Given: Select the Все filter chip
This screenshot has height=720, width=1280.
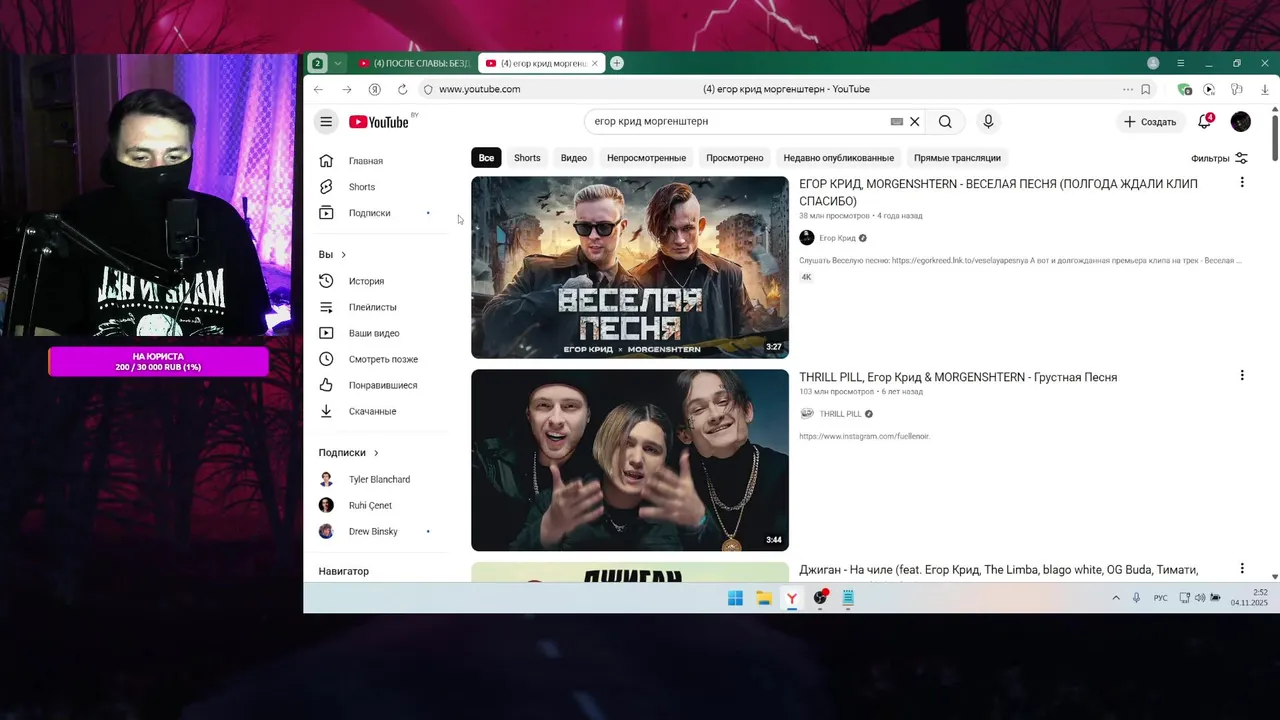Looking at the screenshot, I should coord(486,158).
